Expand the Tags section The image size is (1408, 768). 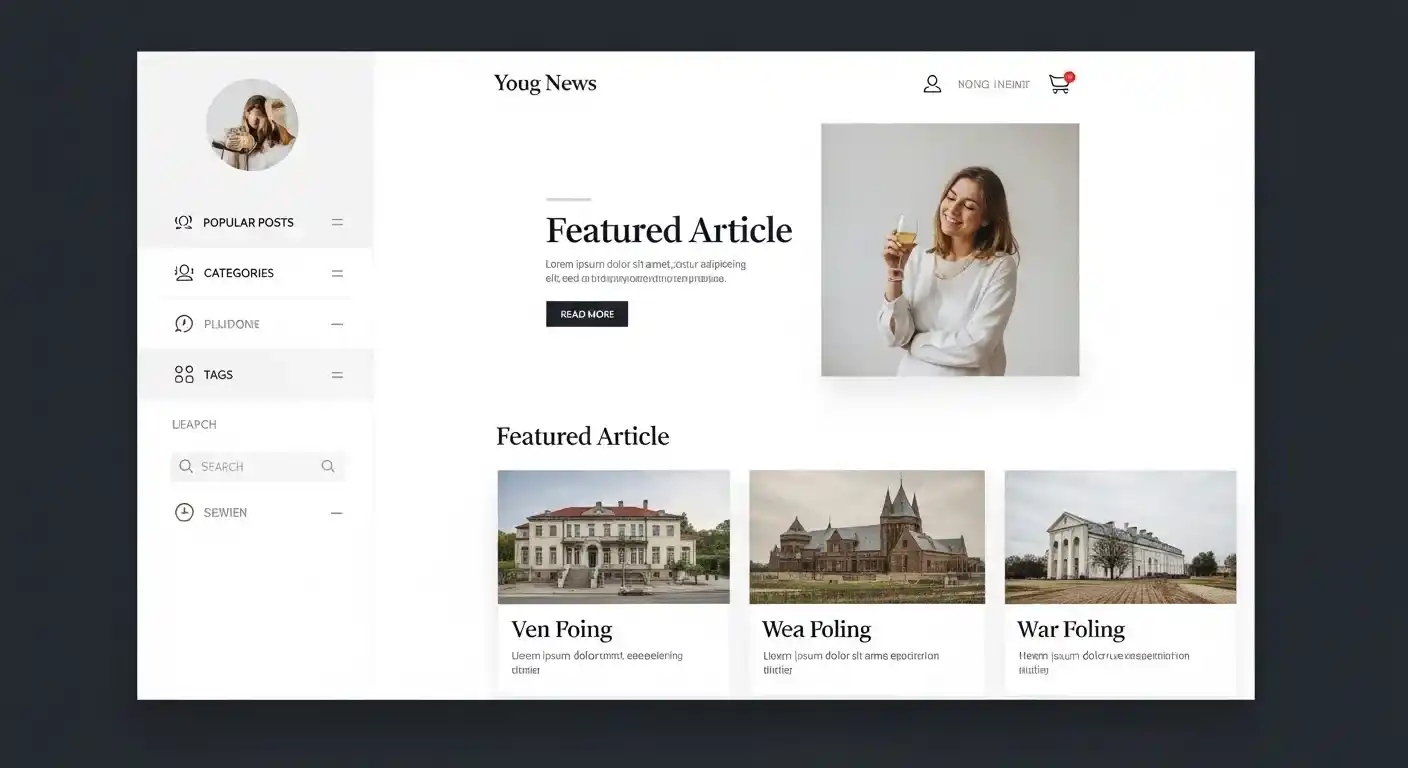(337, 375)
